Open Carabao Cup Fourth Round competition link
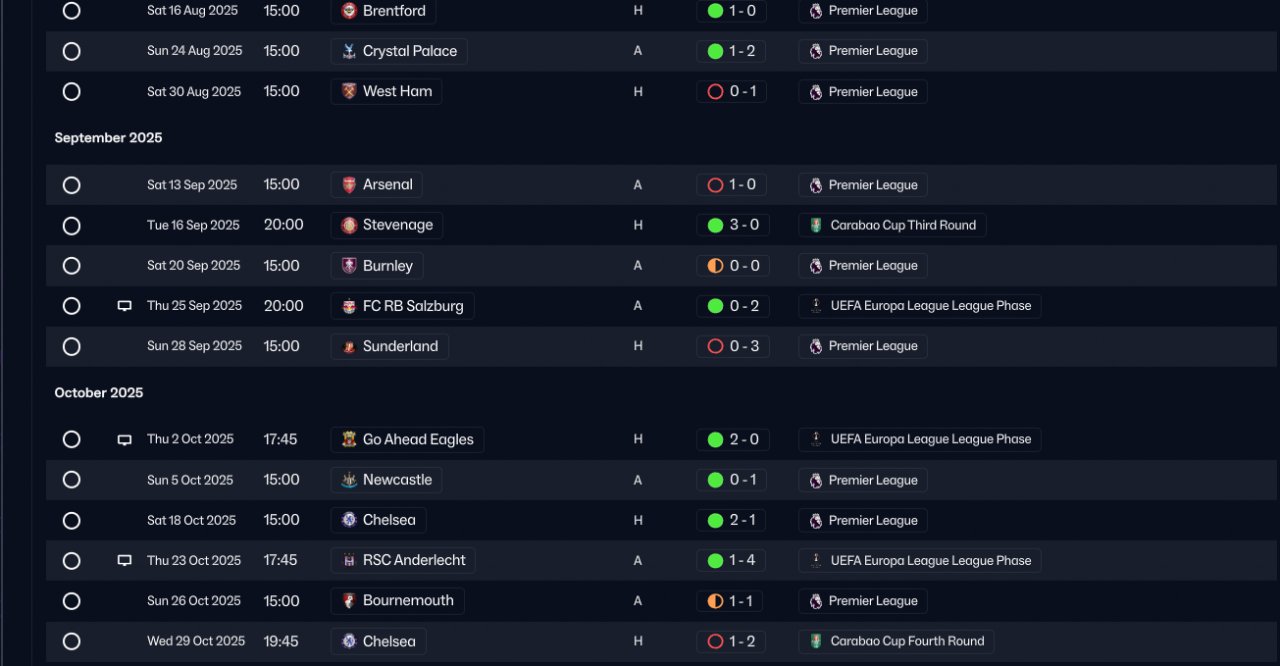1280x666 pixels. pos(896,641)
